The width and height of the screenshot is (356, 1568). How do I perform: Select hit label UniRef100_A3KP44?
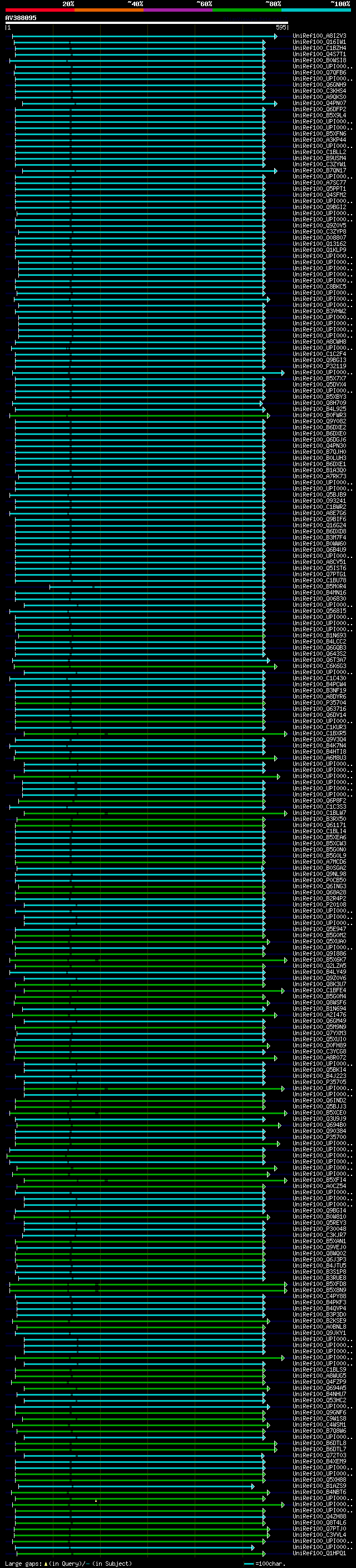(319, 140)
